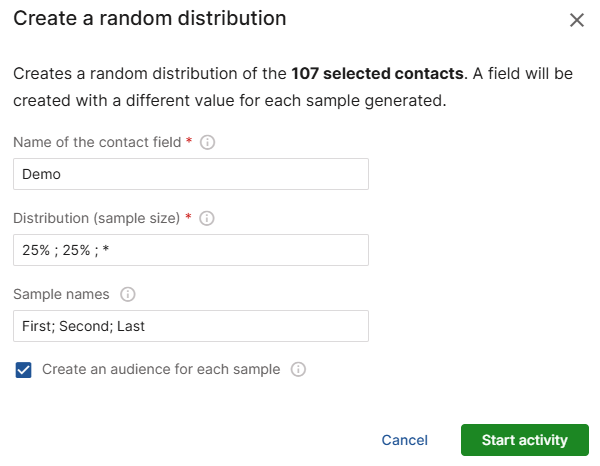
Task: Cancel the random distribution creation
Action: pyautogui.click(x=404, y=440)
